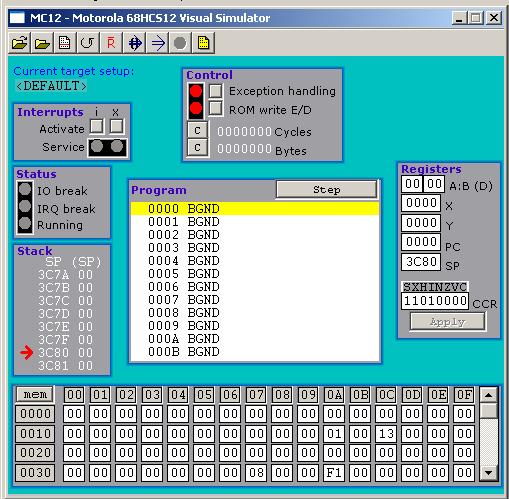509x499 pixels.
Task: Click memory scrollbar up arrow
Action: coord(489,395)
